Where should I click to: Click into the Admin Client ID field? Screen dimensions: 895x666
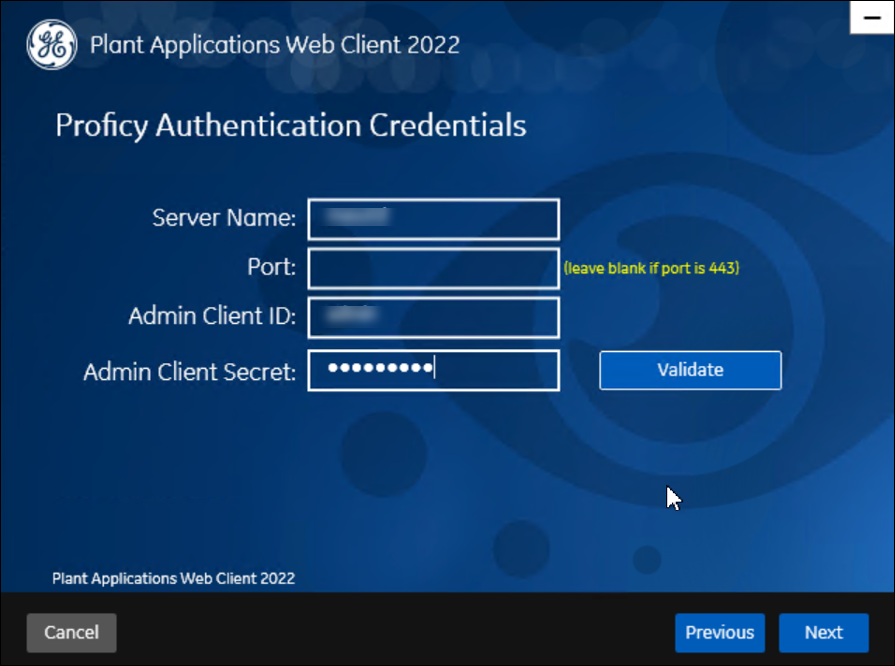pyautogui.click(x=433, y=317)
